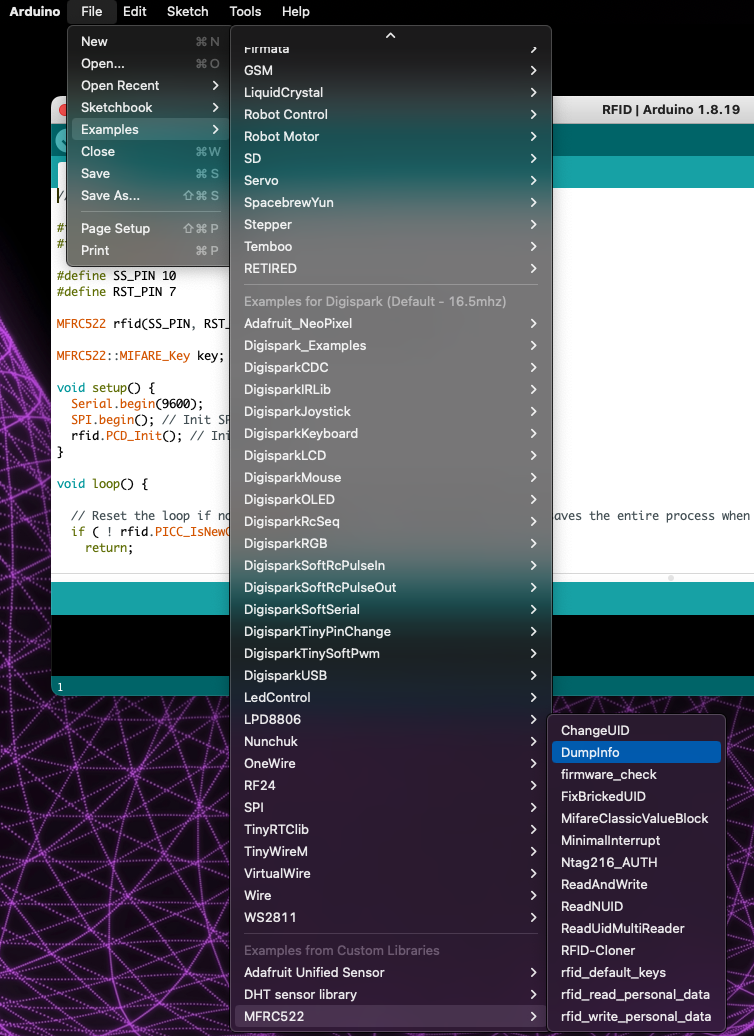Expand the OneWire submenu
The image size is (754, 1036).
click(390, 763)
